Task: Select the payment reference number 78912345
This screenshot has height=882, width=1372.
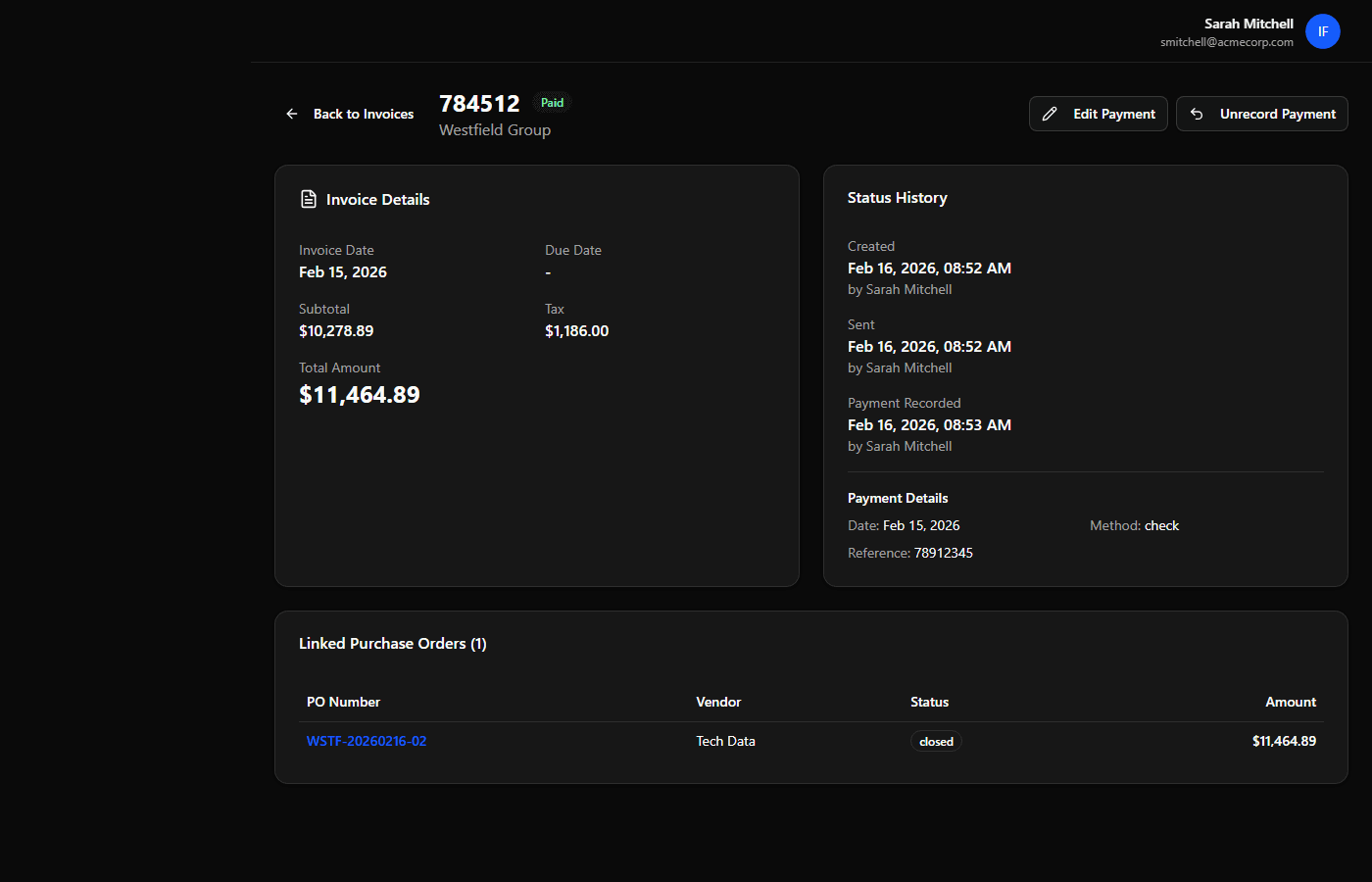Action: (x=944, y=552)
